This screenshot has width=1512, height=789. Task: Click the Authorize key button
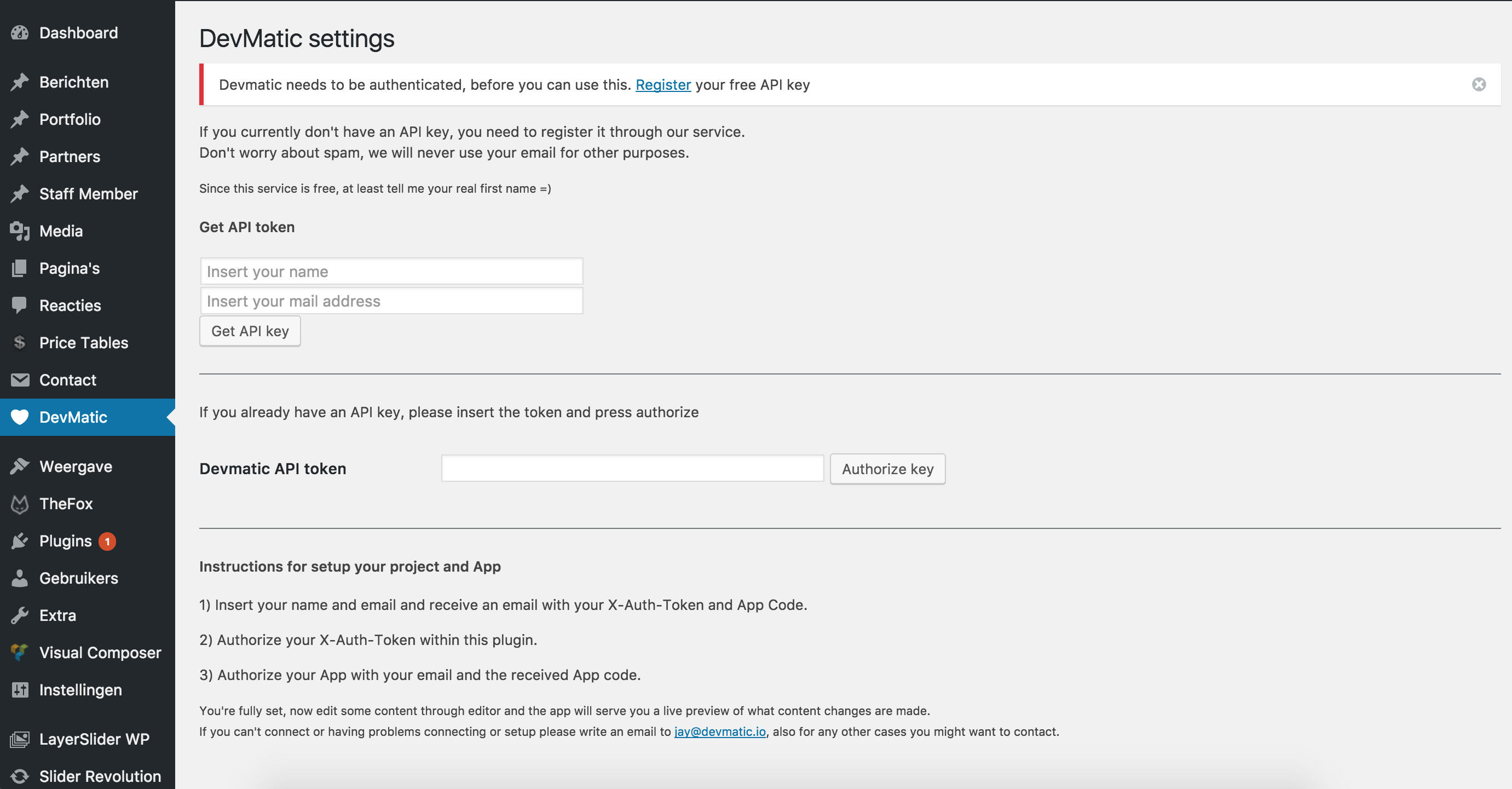[x=887, y=469]
